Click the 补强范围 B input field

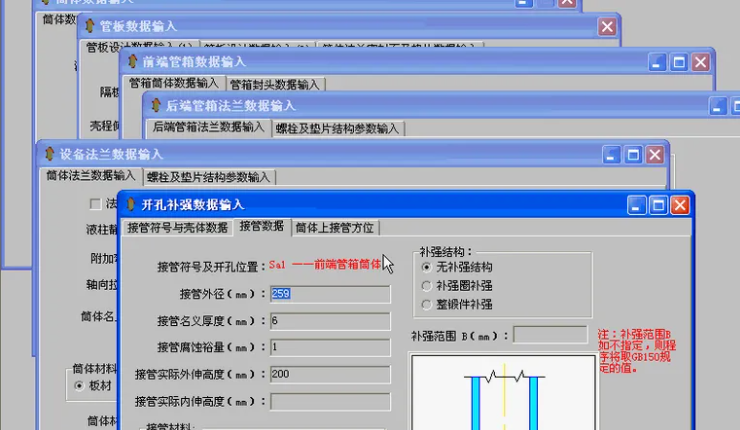pyautogui.click(x=550, y=335)
